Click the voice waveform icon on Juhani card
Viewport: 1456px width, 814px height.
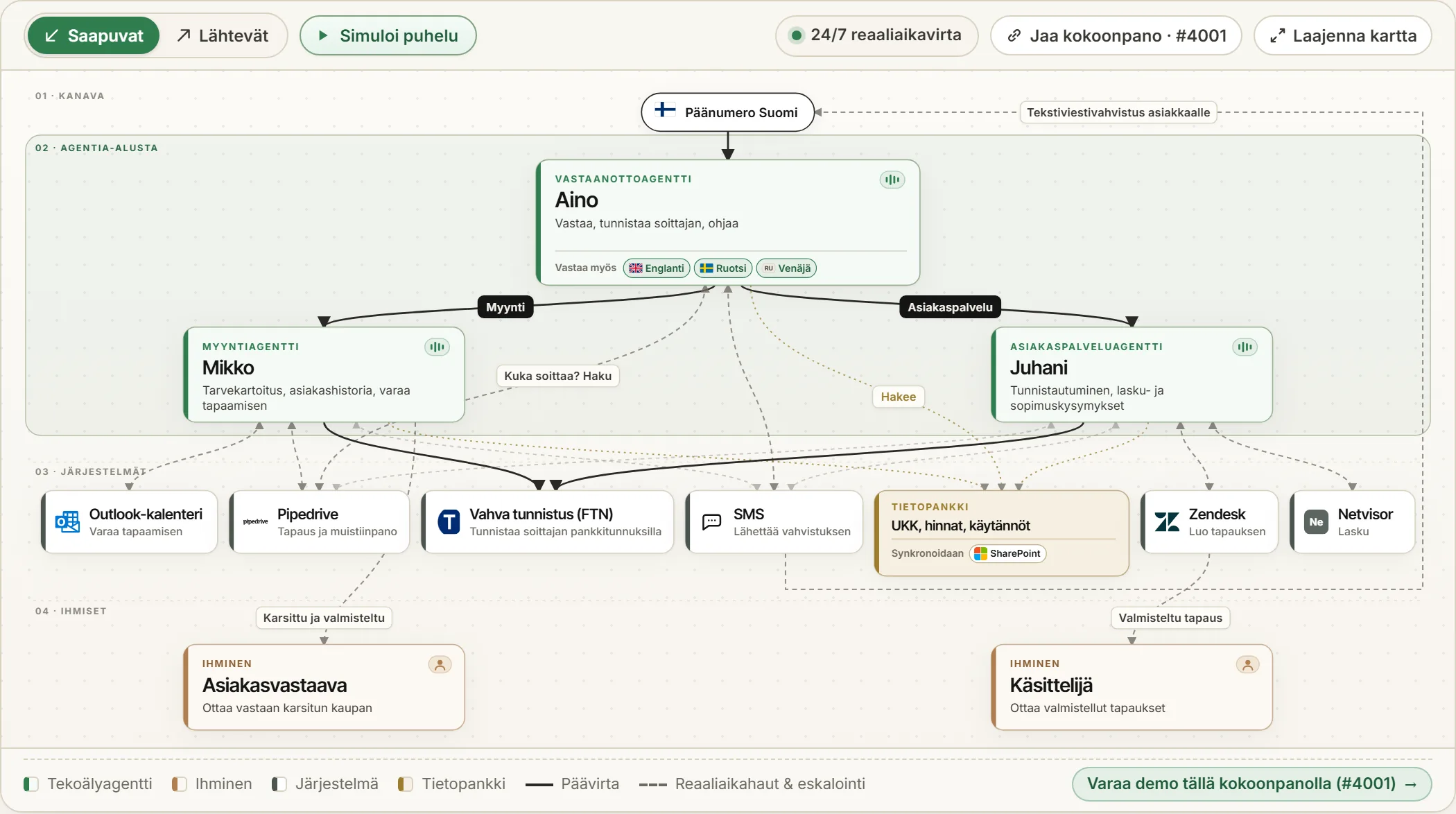(x=1245, y=347)
